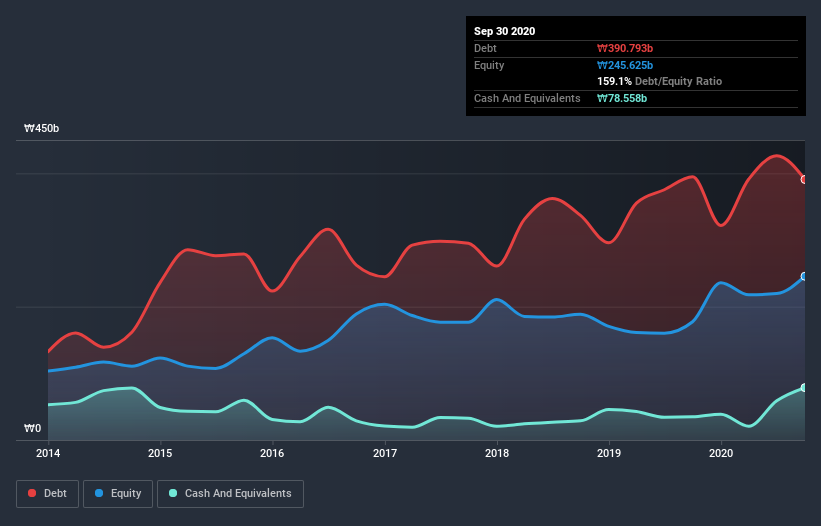Select the red Debt endpoint marker

pos(804,180)
